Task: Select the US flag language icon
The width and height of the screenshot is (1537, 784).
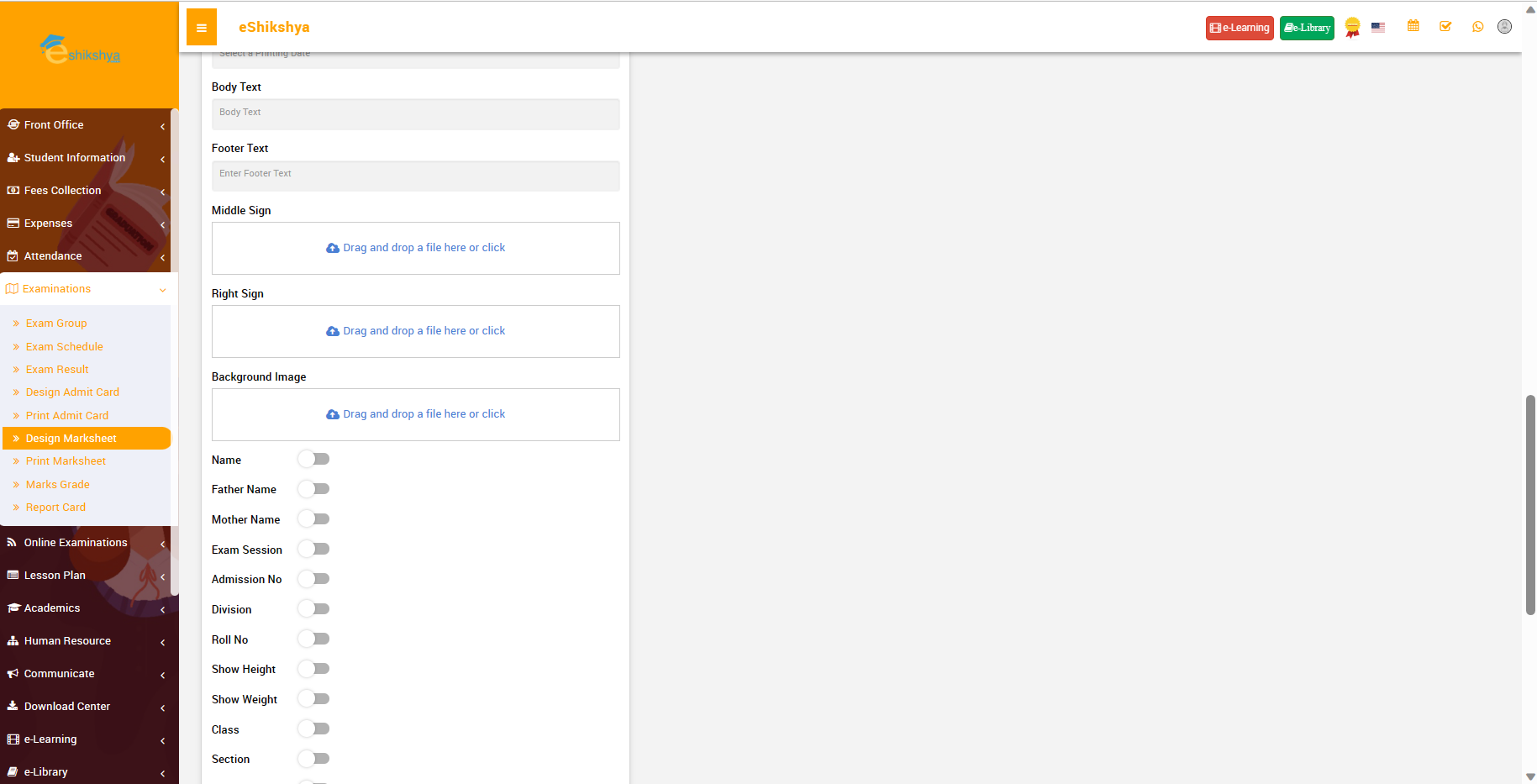Action: click(x=1378, y=28)
